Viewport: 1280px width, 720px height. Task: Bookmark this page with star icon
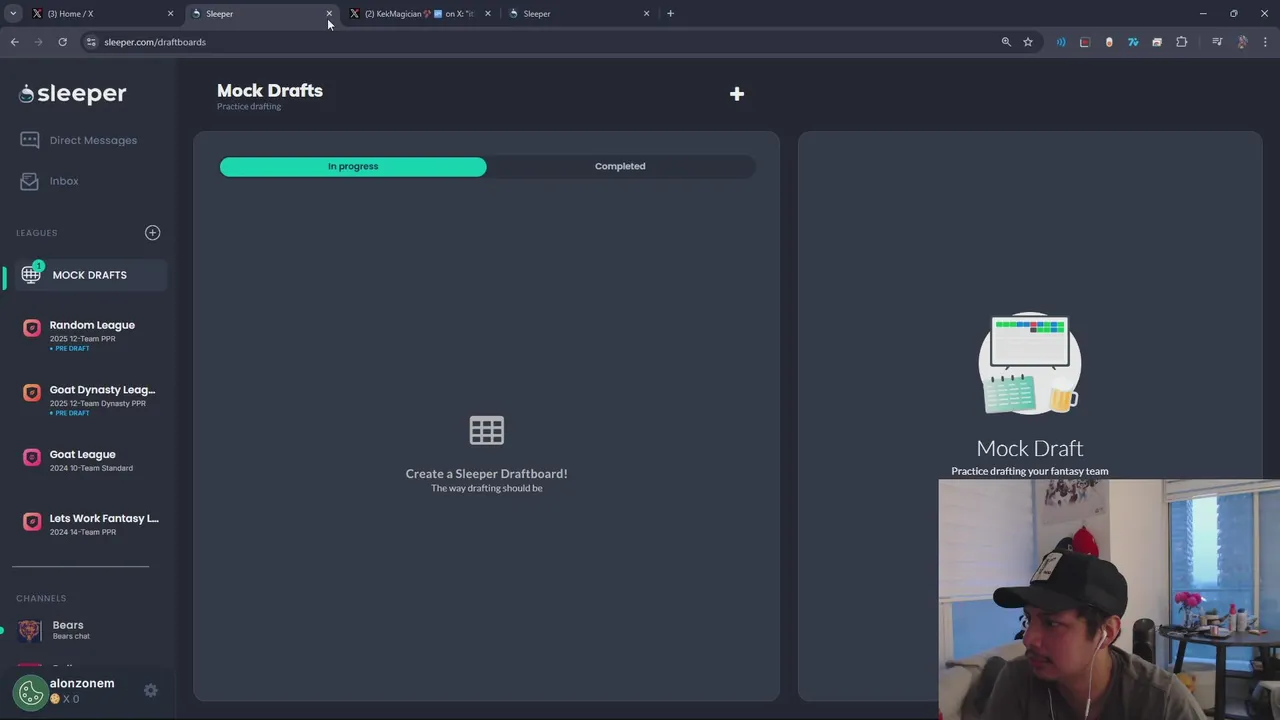tap(1028, 42)
